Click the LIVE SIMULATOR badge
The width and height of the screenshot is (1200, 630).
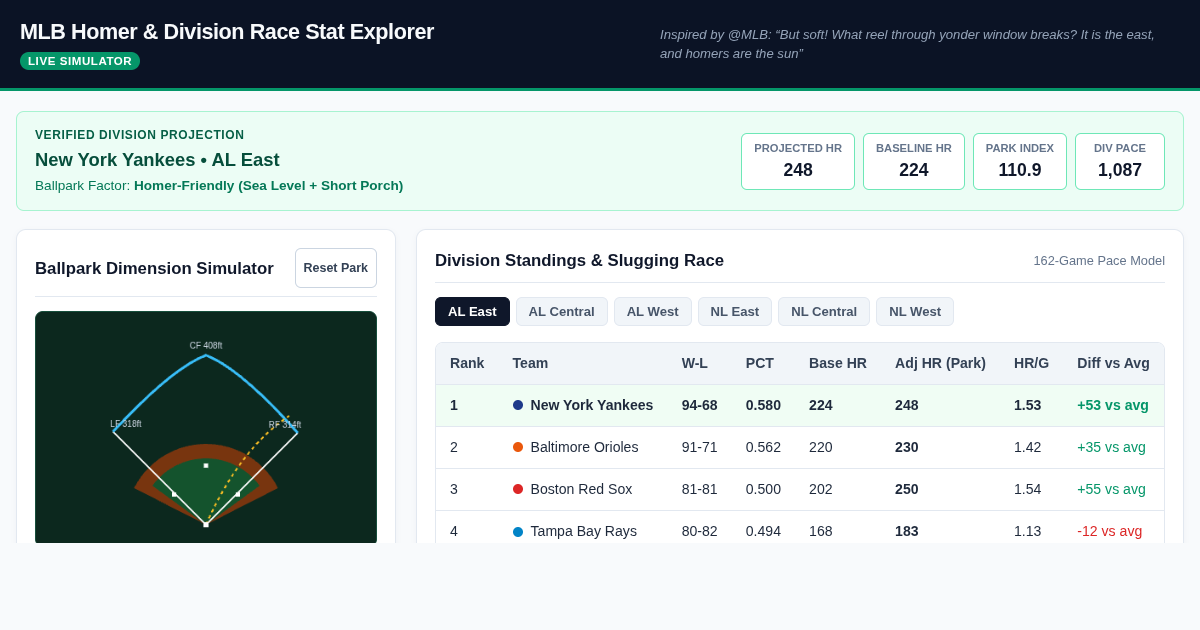click(x=80, y=61)
